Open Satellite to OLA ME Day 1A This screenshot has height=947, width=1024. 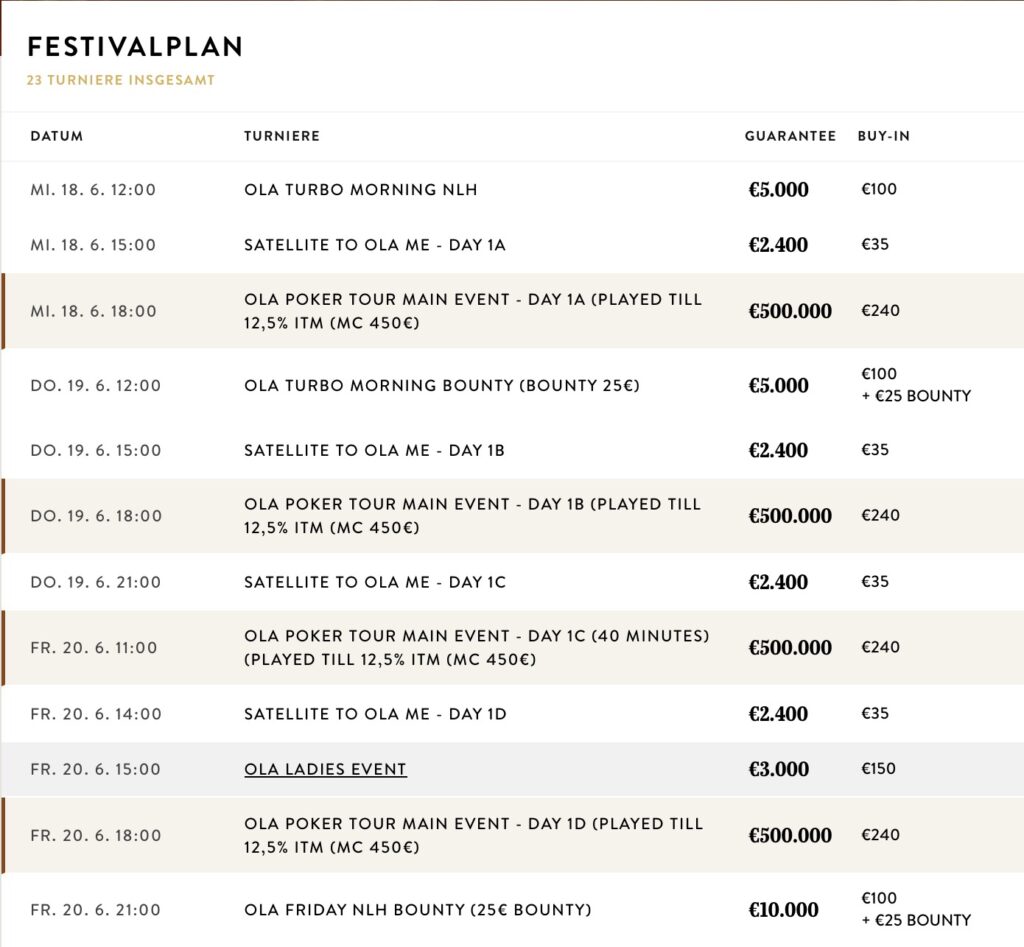coord(374,245)
